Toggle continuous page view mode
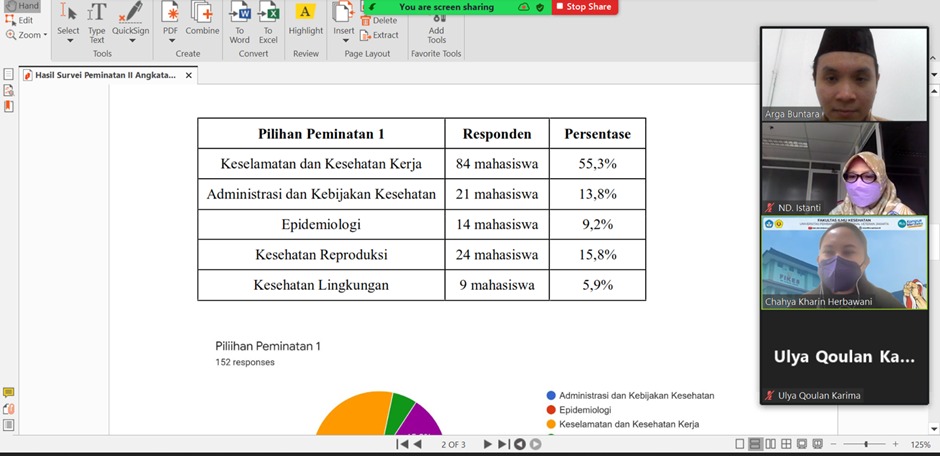Viewport: 940px width, 456px height. [x=756, y=444]
